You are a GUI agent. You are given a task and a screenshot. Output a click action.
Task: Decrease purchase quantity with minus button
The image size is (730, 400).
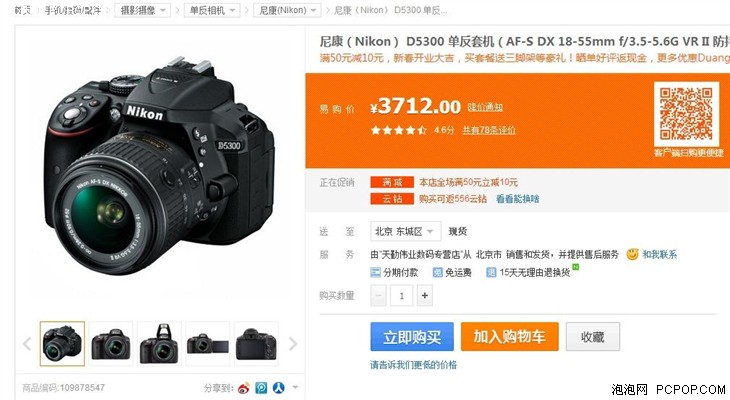click(379, 296)
